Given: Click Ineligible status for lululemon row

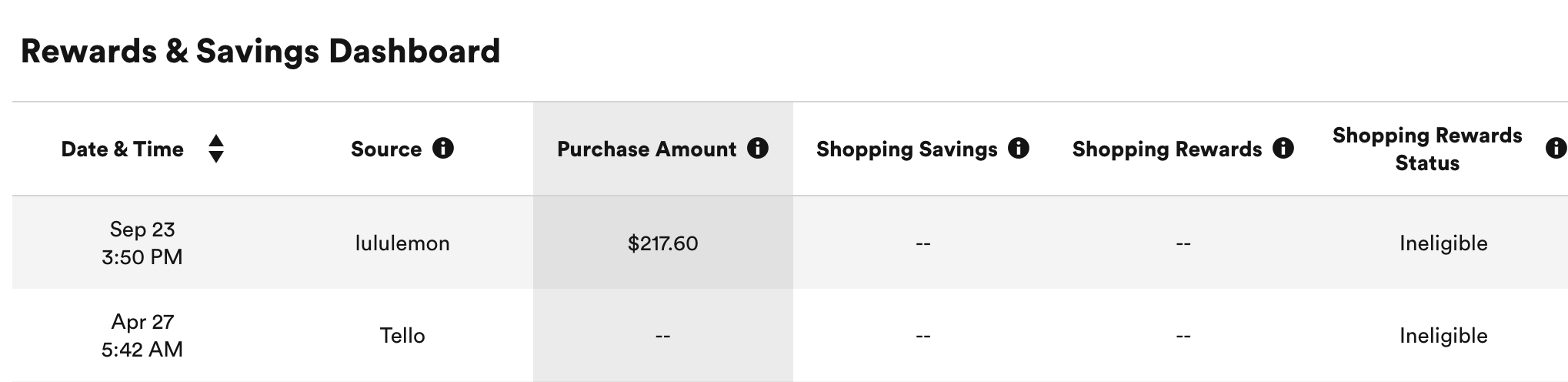Looking at the screenshot, I should pos(1443,243).
